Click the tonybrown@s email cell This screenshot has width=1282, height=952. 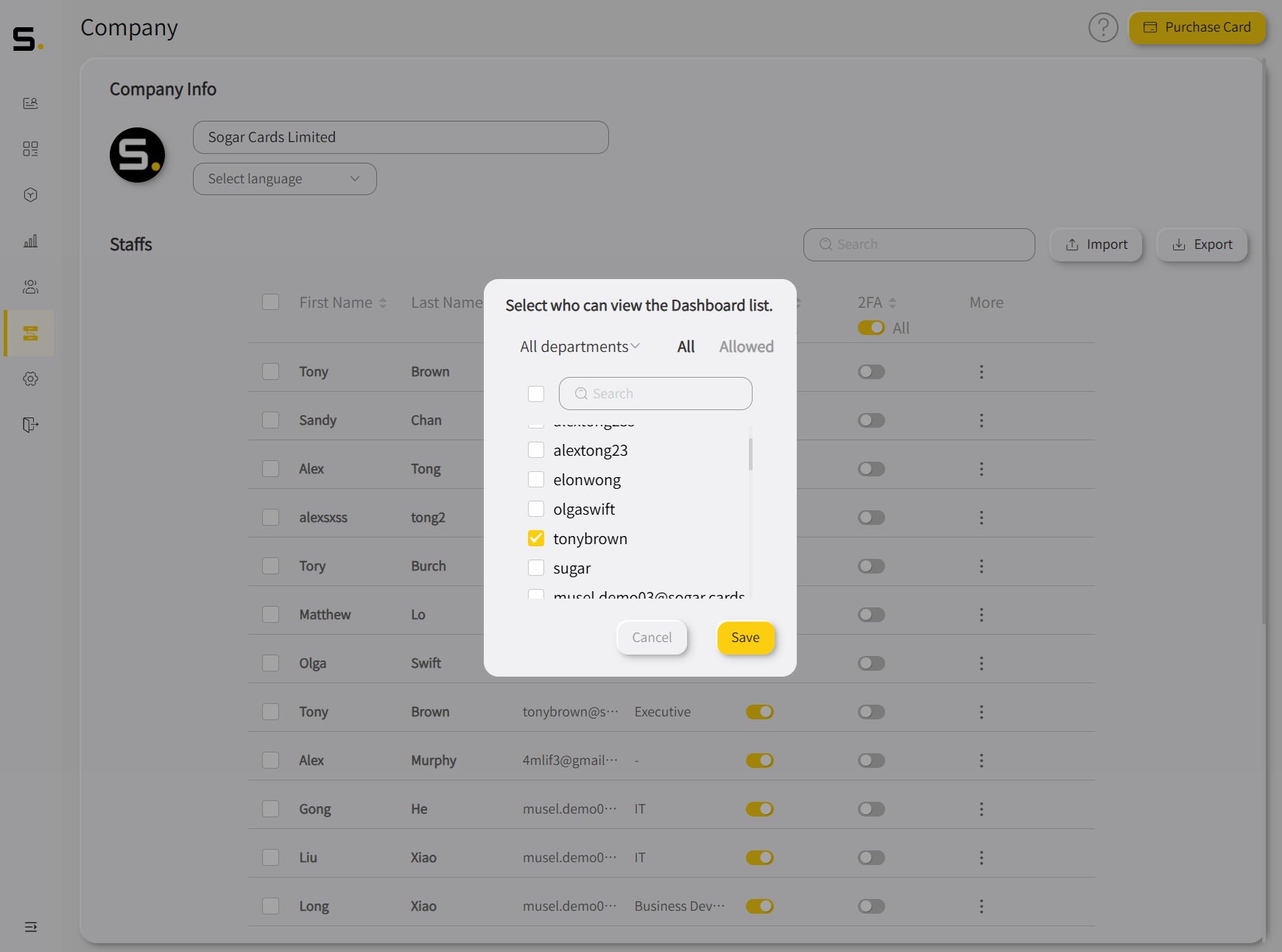click(570, 712)
